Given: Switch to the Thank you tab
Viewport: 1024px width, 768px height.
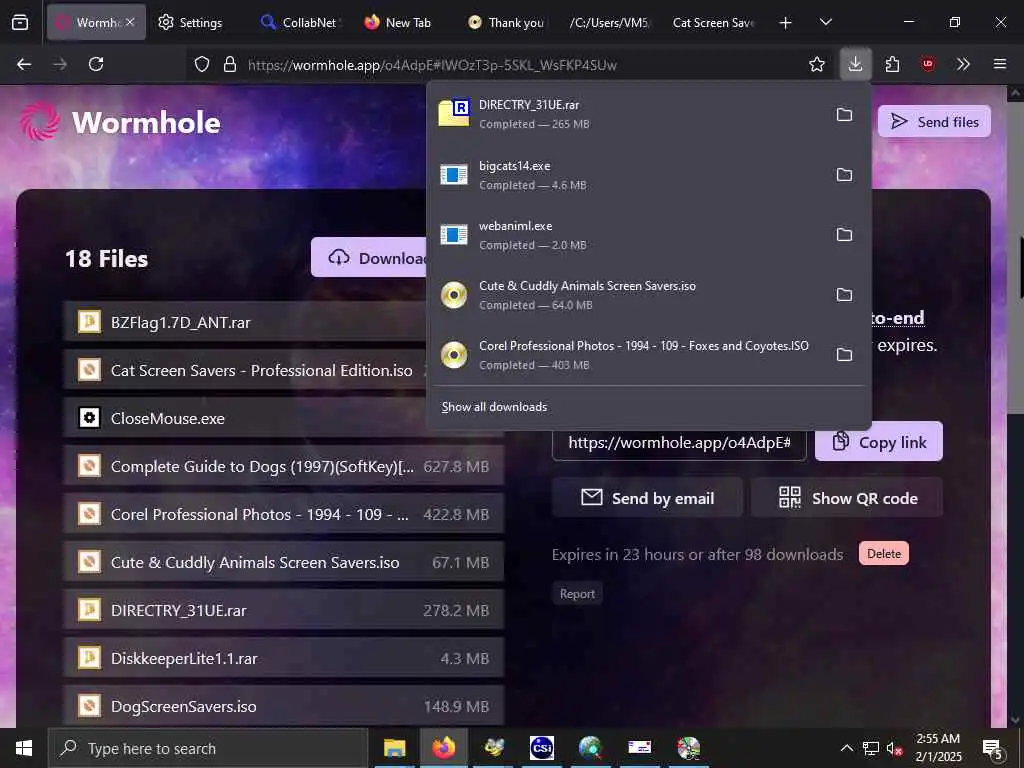Looking at the screenshot, I should [x=506, y=22].
